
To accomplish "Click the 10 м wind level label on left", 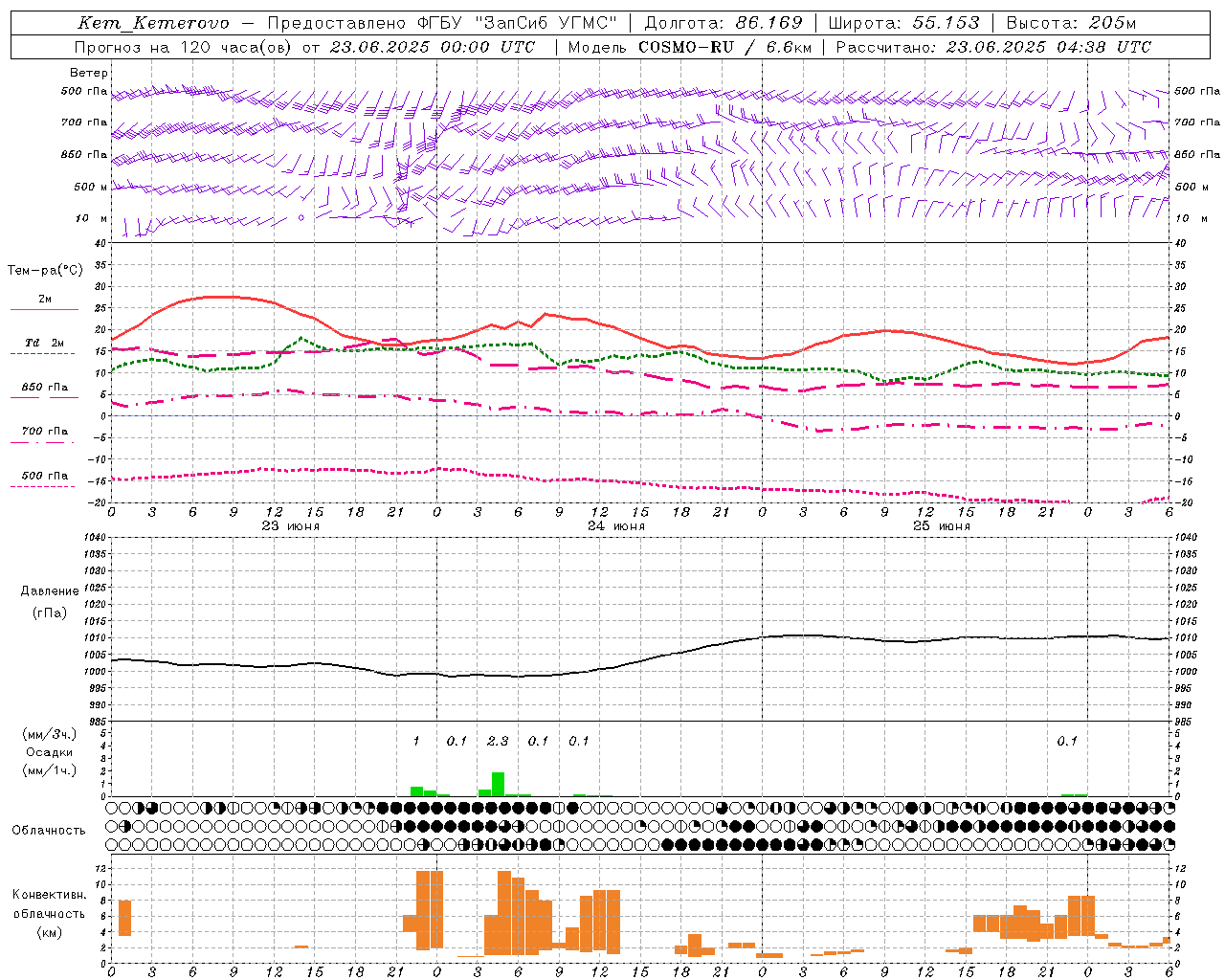I will point(93,219).
